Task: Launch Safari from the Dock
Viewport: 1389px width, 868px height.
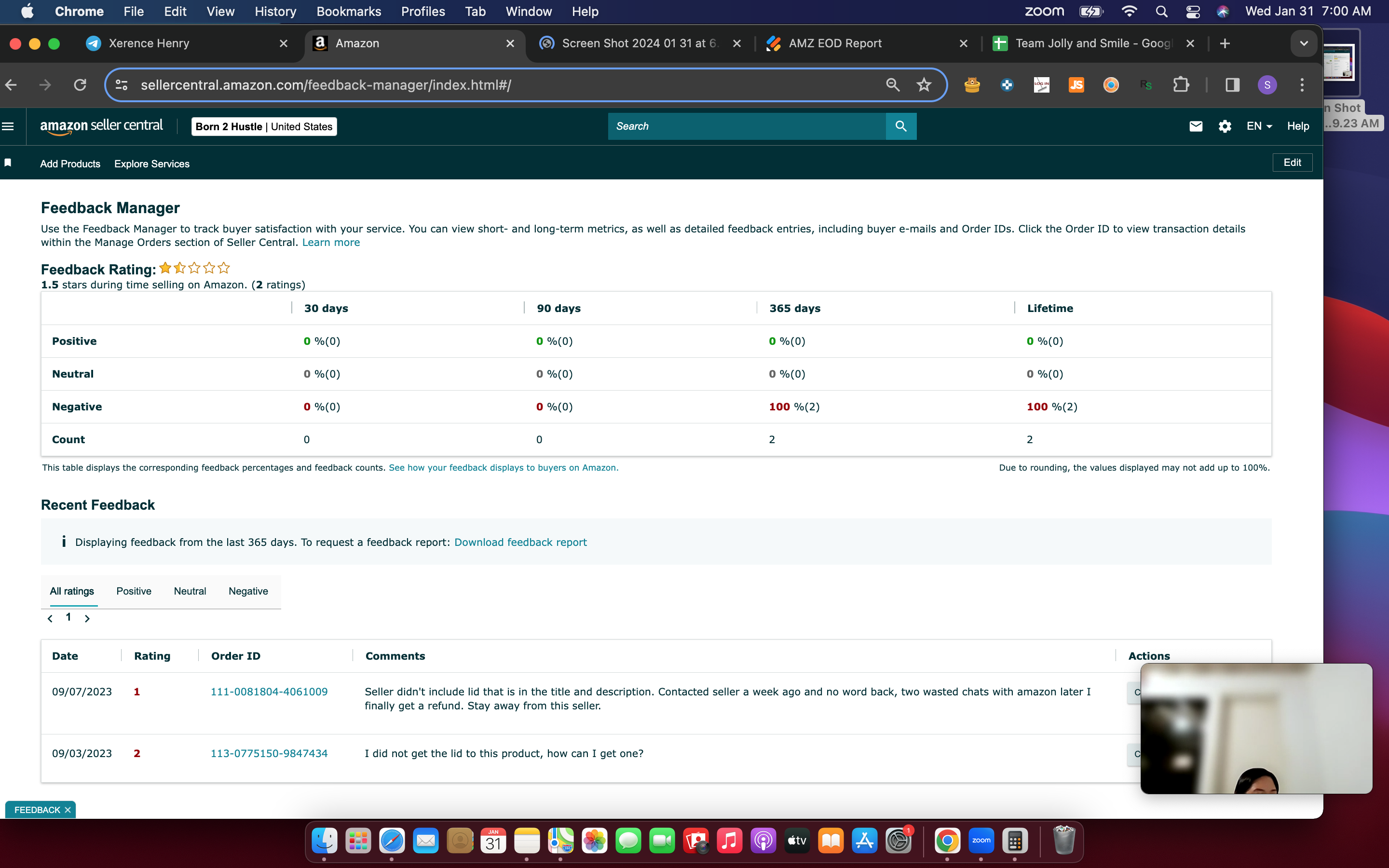Action: (392, 841)
